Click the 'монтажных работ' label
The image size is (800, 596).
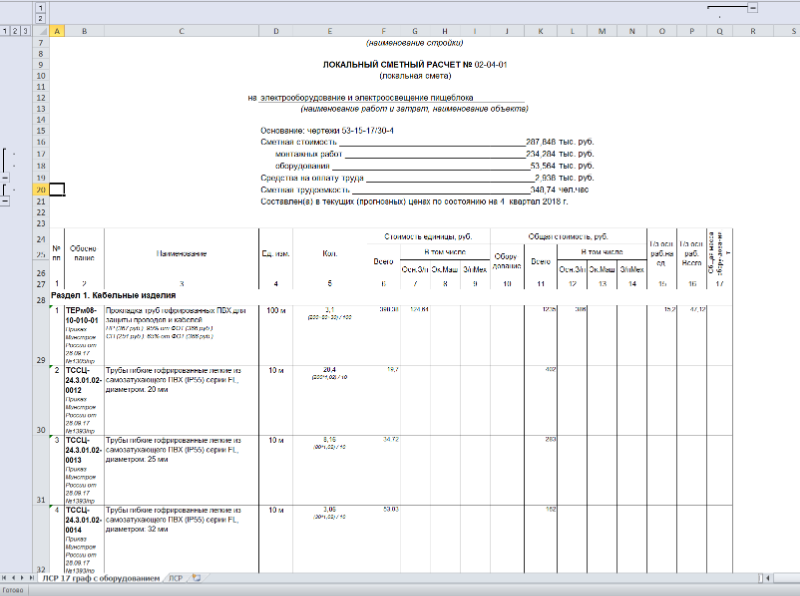click(308, 154)
